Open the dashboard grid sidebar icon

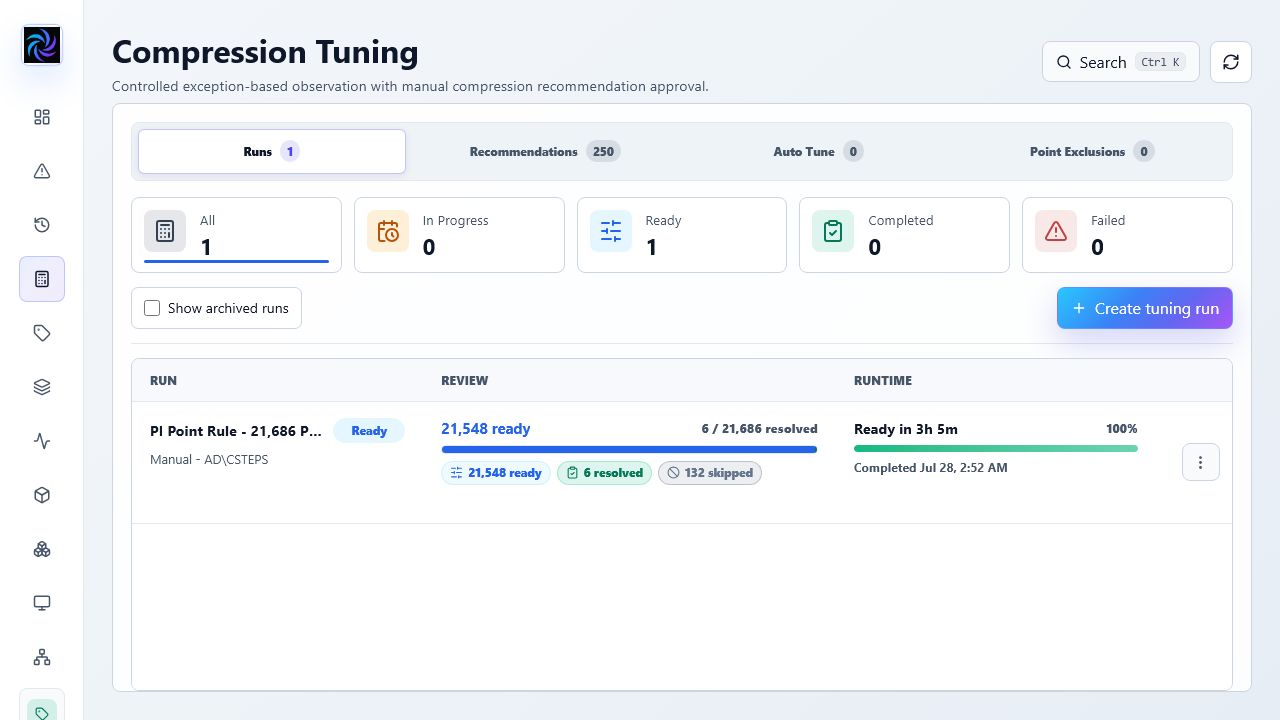[x=42, y=117]
